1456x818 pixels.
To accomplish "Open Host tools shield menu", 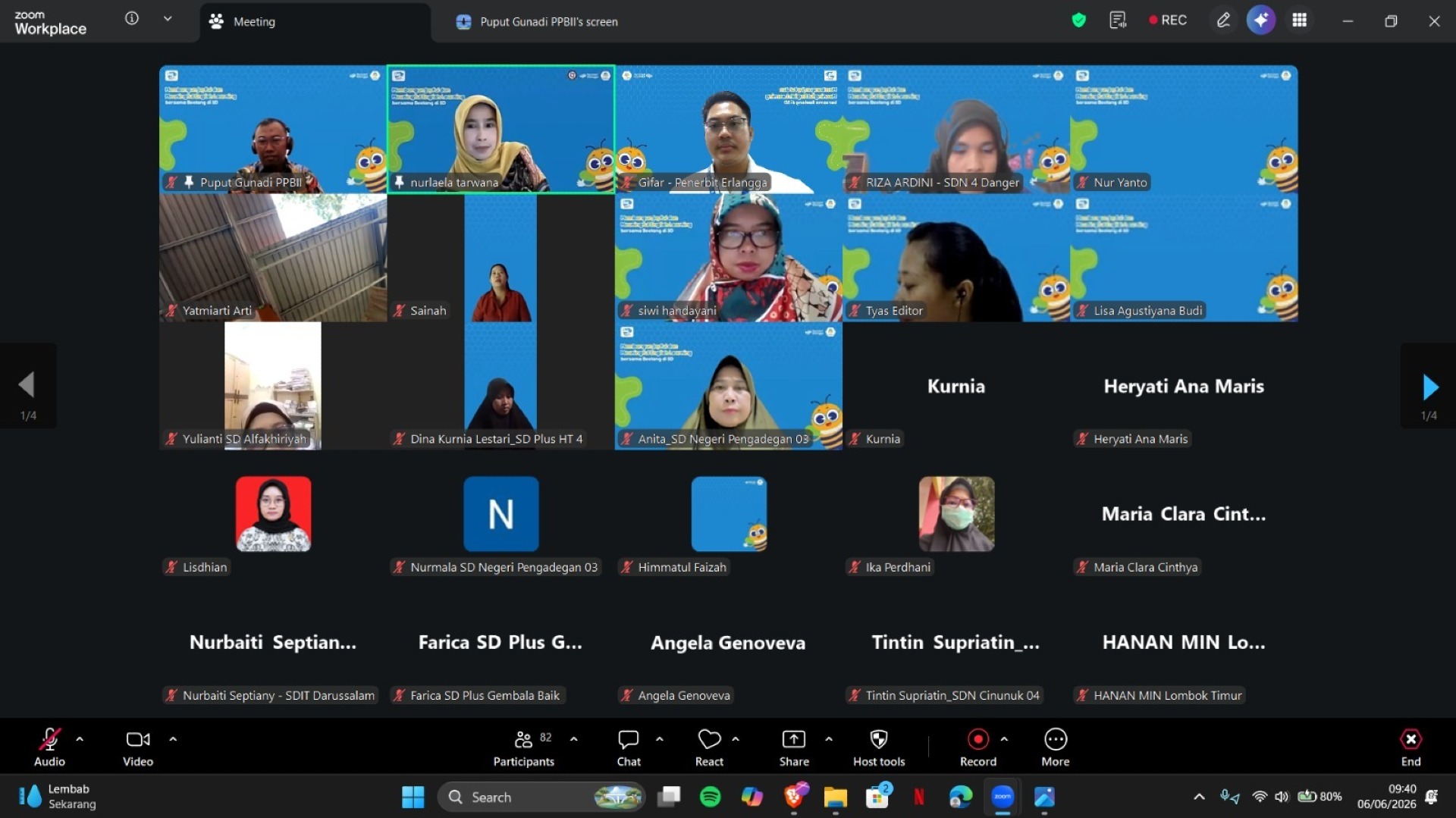I will [879, 747].
